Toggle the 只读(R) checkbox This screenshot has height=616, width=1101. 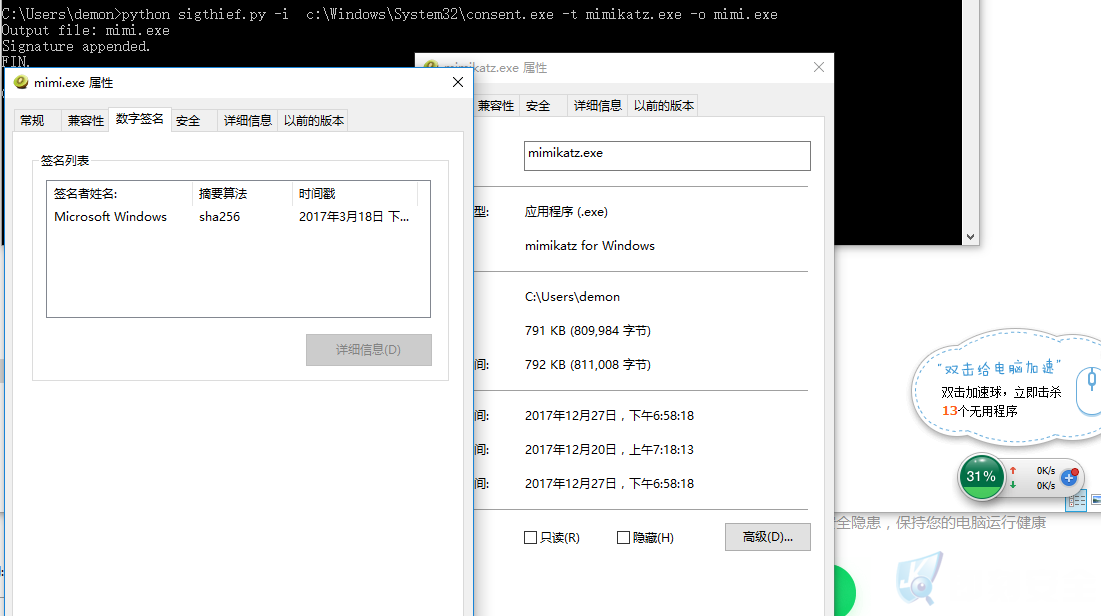(530, 537)
